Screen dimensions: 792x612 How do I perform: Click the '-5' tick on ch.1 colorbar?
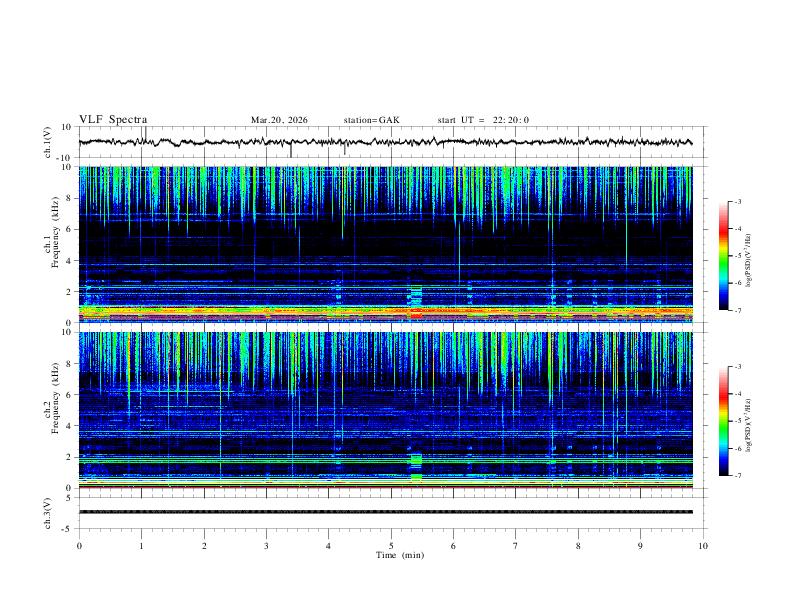[737, 256]
